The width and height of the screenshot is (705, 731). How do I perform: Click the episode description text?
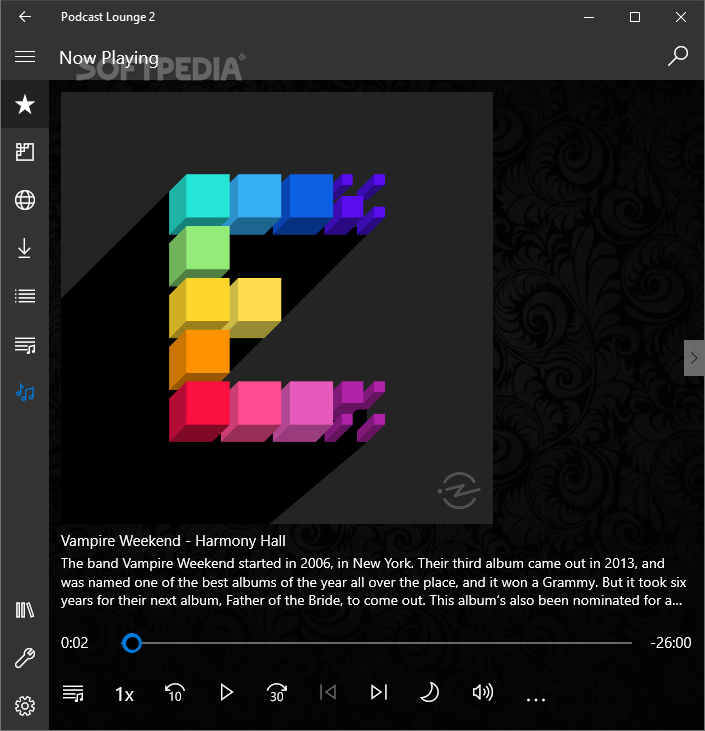pyautogui.click(x=373, y=582)
